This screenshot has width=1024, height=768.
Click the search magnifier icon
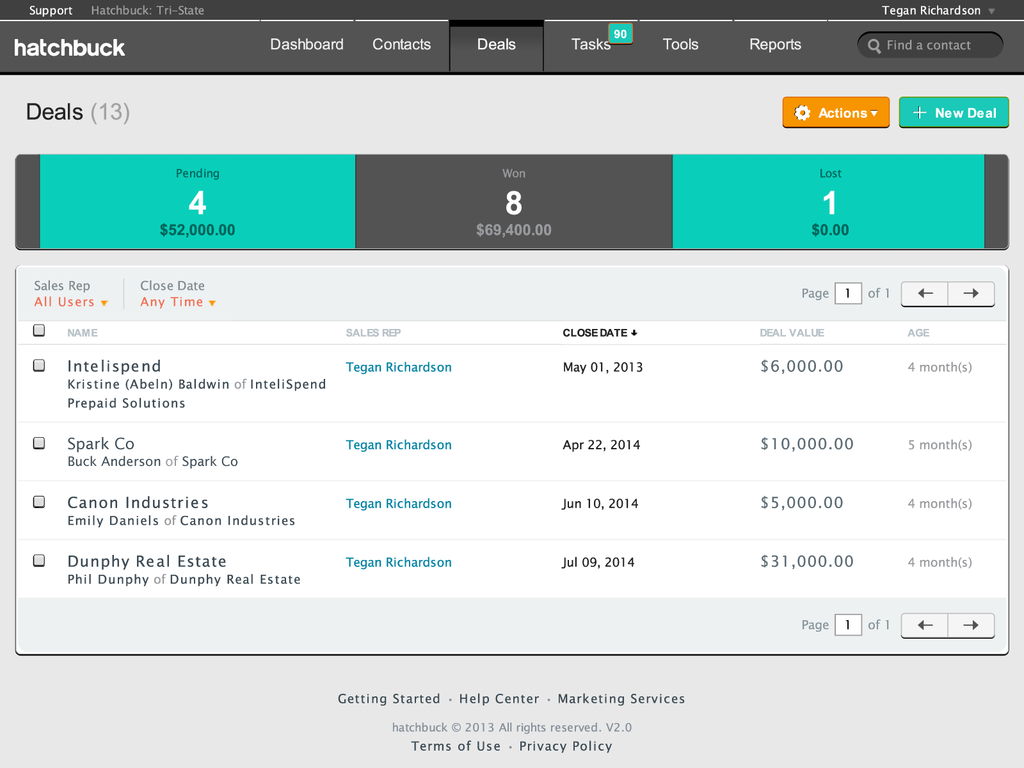tap(874, 46)
